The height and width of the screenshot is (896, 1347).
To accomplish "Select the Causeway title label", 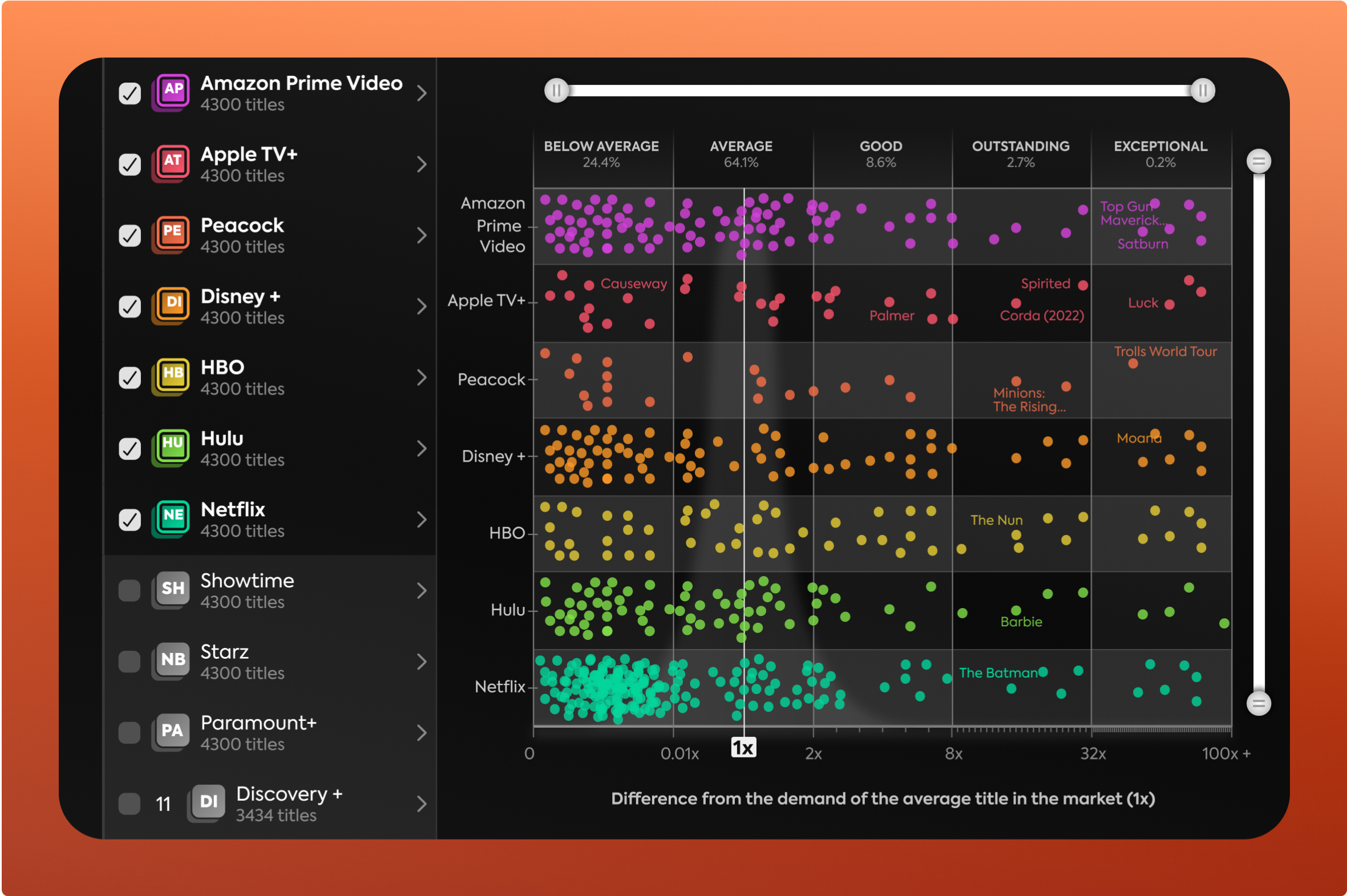I will [633, 283].
